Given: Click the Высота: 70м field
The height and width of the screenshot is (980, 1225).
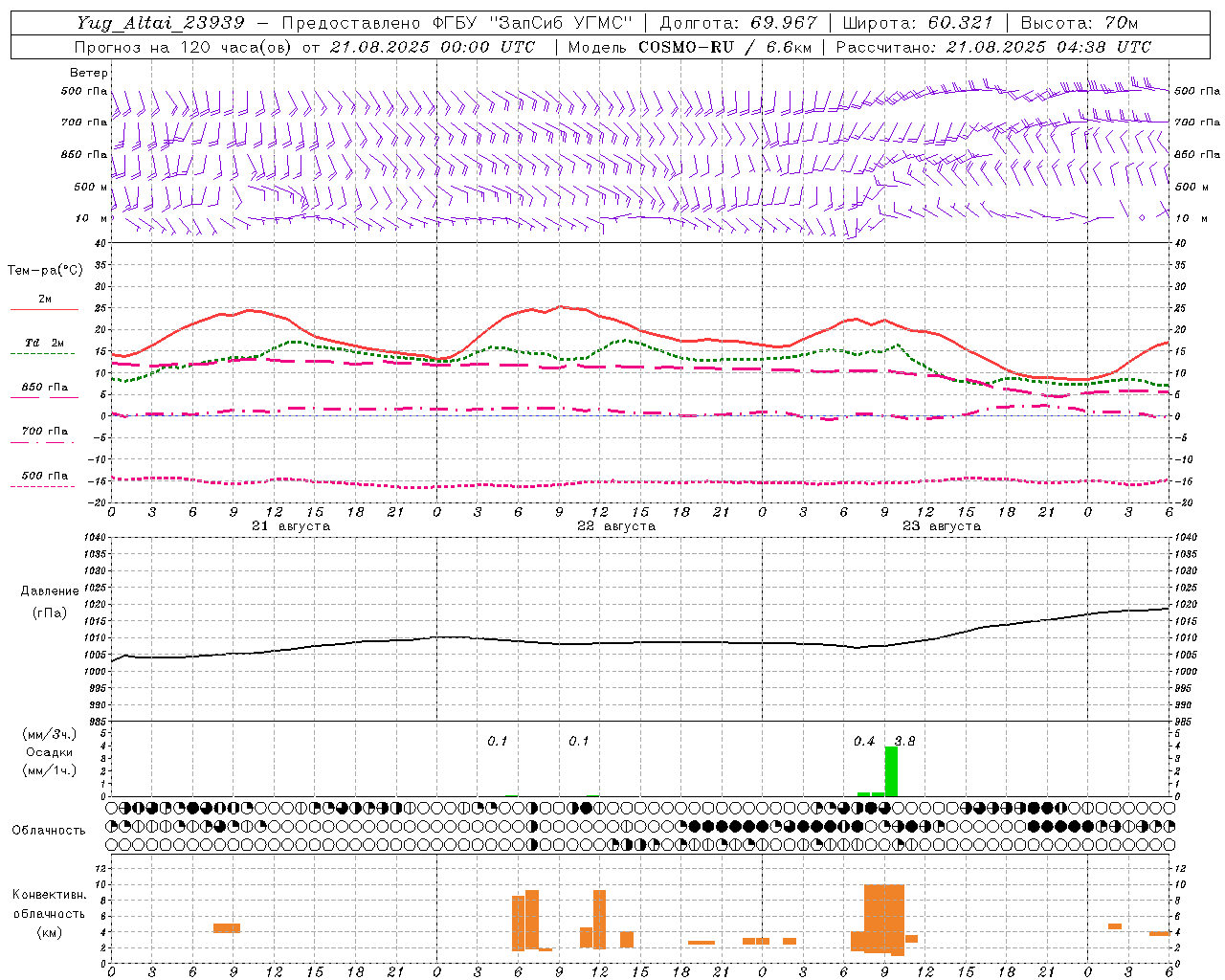Looking at the screenshot, I should tap(1080, 23).
